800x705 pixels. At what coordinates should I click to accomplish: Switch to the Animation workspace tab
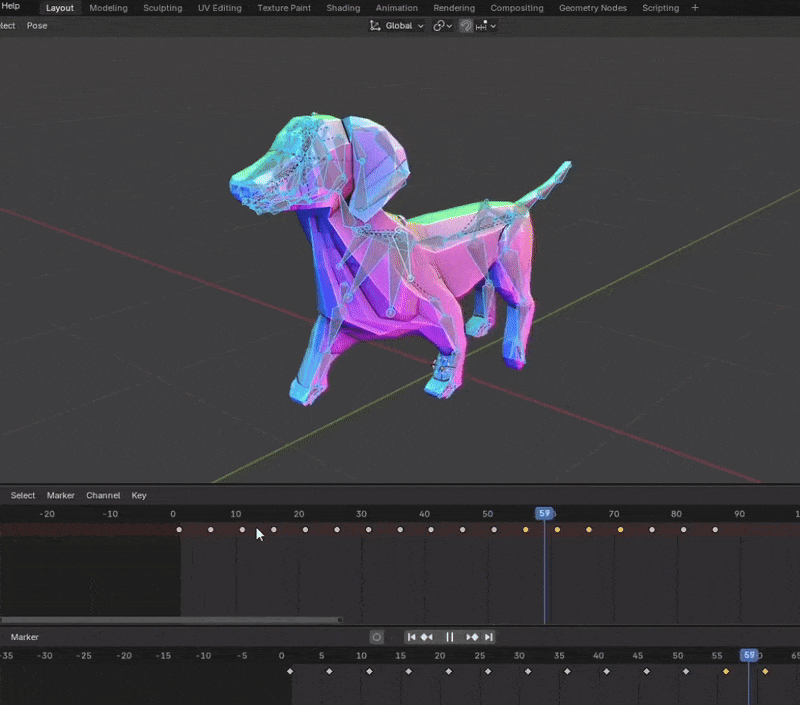point(396,8)
